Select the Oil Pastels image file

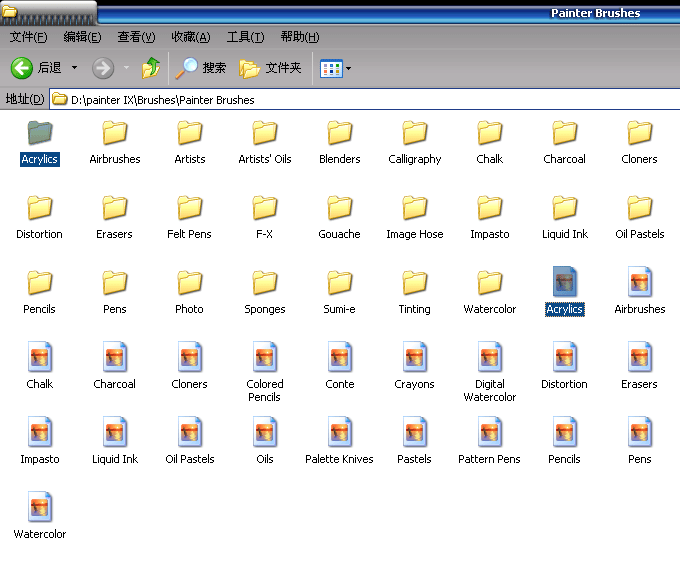[x=190, y=441]
